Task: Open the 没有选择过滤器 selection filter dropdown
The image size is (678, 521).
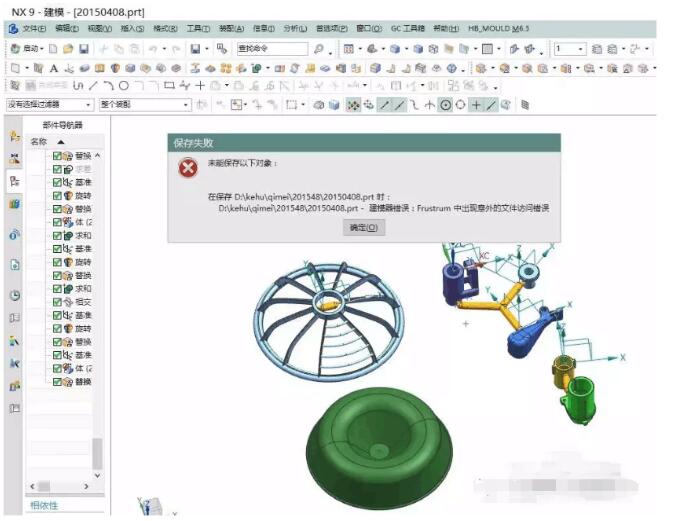Action: pyautogui.click(x=48, y=105)
